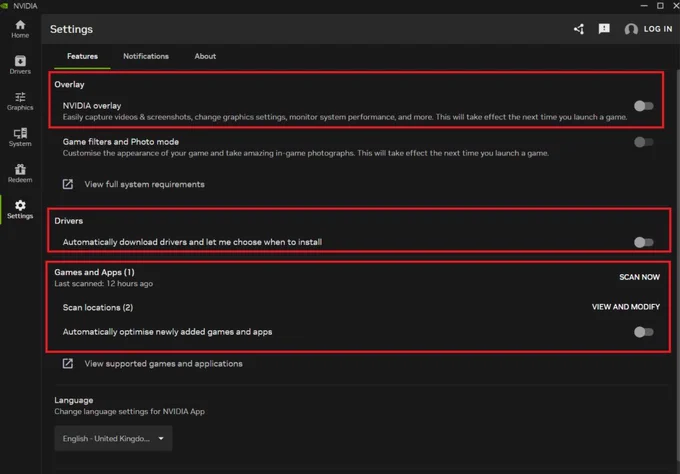Switch to the Notifications tab
Screen dimensions: 680x474
point(146,56)
